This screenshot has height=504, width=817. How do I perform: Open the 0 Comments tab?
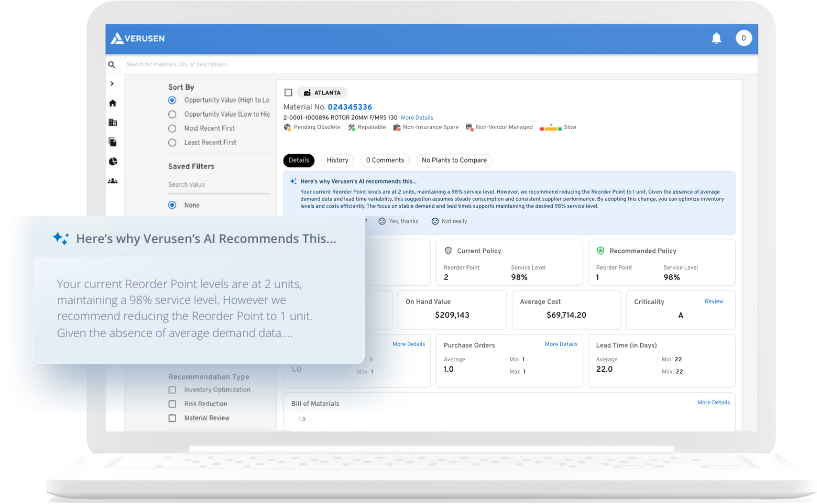tap(385, 161)
